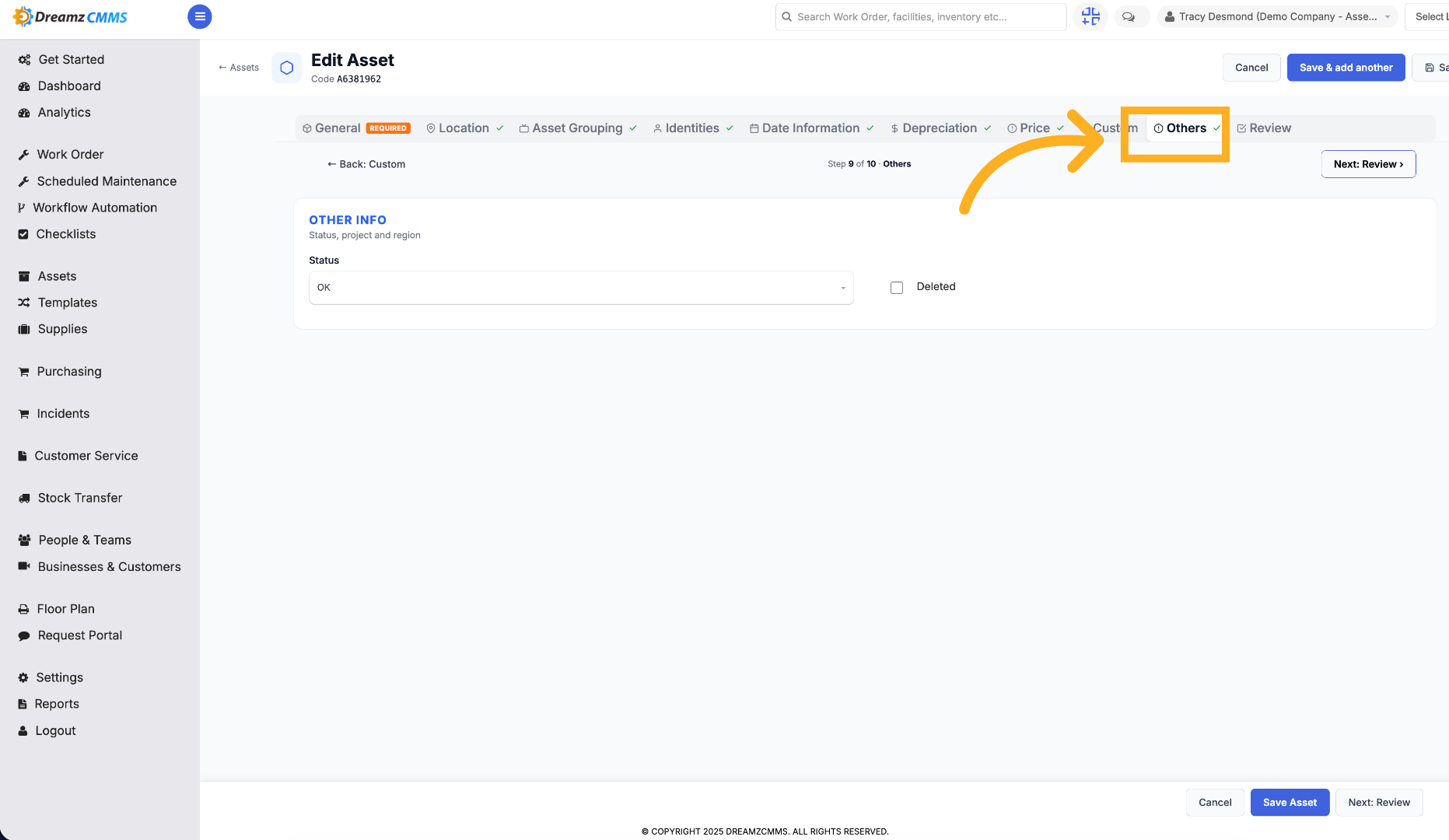Click the Floor Plan printer icon
Image resolution: width=1449 pixels, height=840 pixels.
(24, 609)
